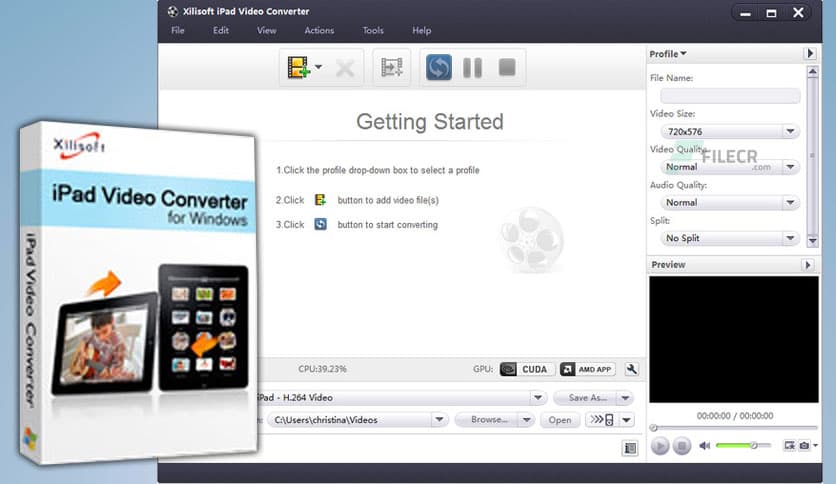Viewport: 836px width, 484px height.
Task: Open the File menu
Action: 178,30
